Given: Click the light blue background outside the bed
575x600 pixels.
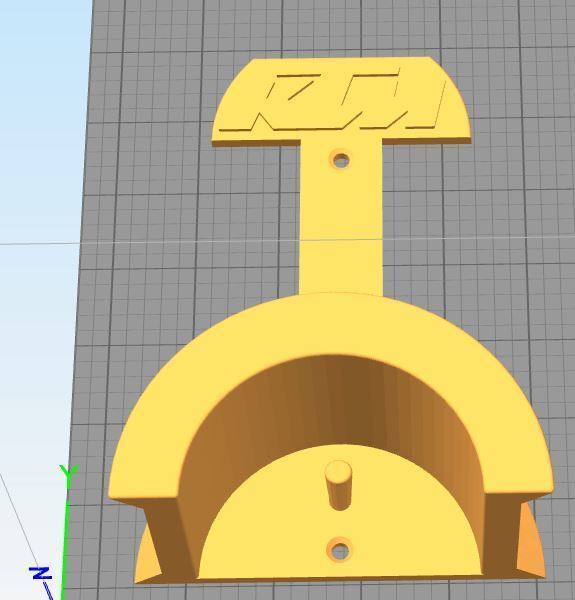Looking at the screenshot, I should 38,115.
